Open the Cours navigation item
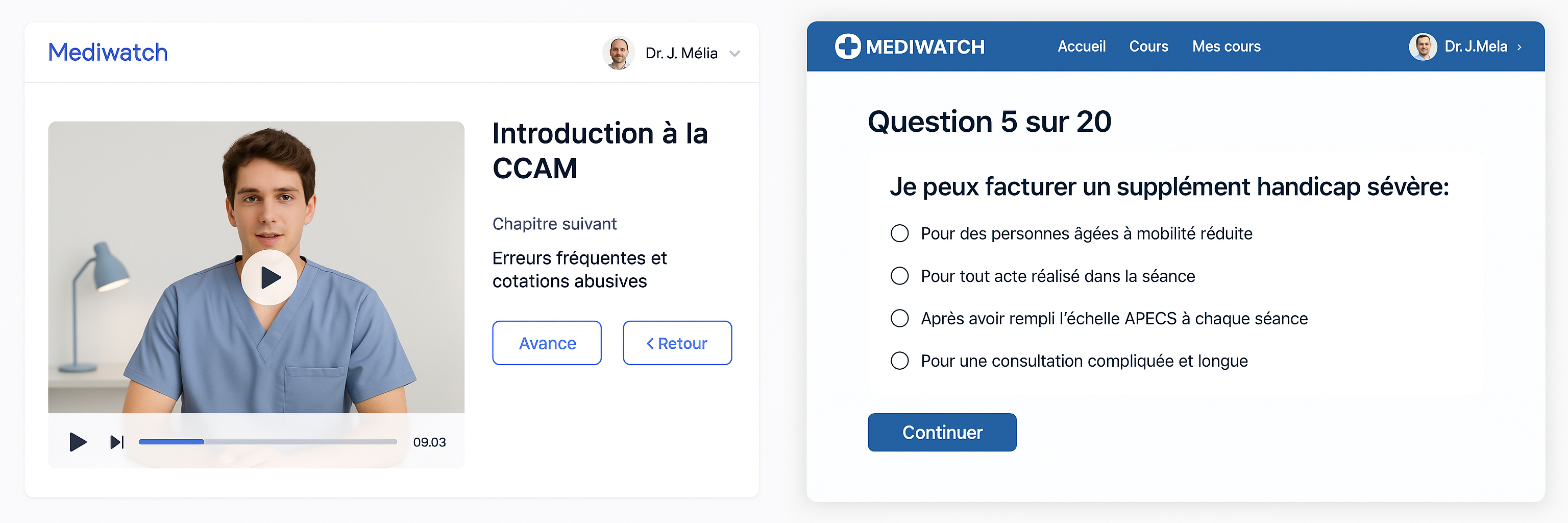Screen dimensions: 1568x523 (1148, 47)
